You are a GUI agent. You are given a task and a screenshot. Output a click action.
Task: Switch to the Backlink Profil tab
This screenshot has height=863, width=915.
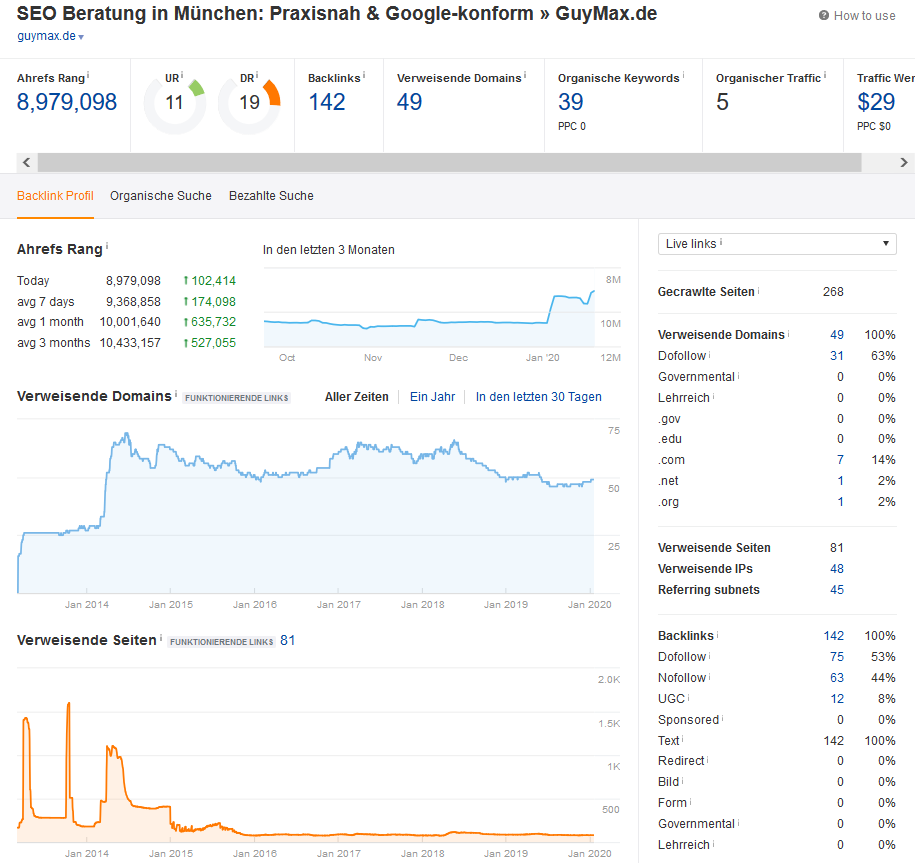click(x=55, y=196)
